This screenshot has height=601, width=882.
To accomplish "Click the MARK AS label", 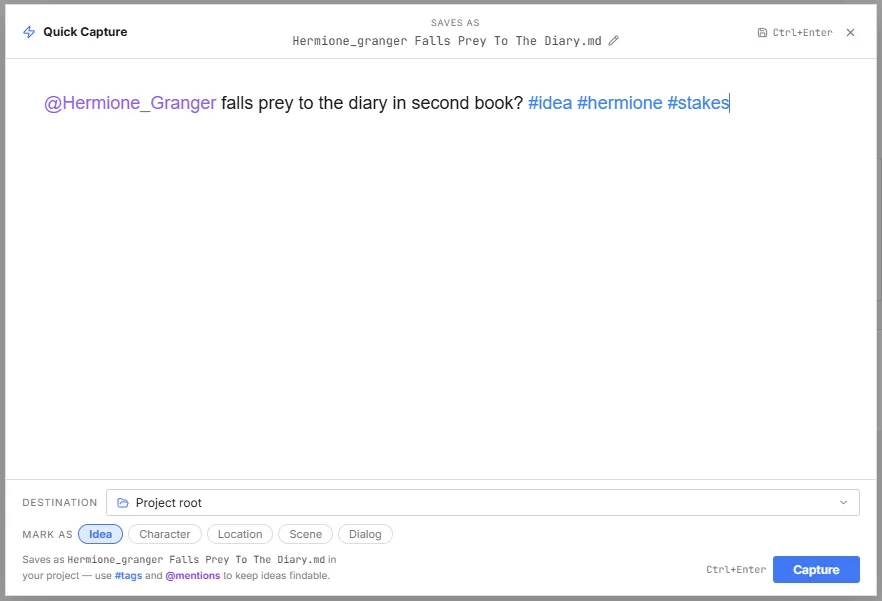I will coord(47,534).
